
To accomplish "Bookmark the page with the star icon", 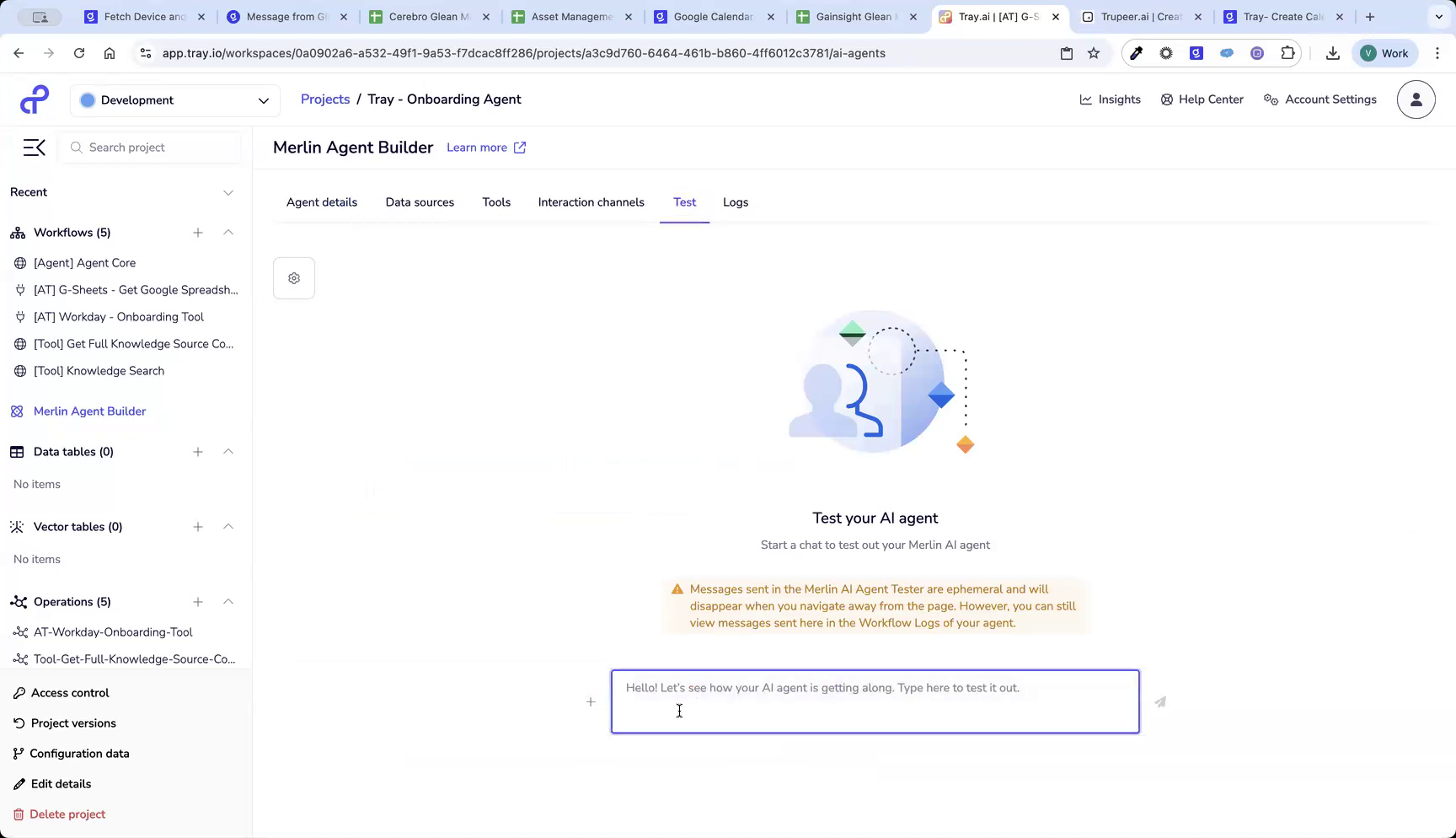I will coord(1093,52).
